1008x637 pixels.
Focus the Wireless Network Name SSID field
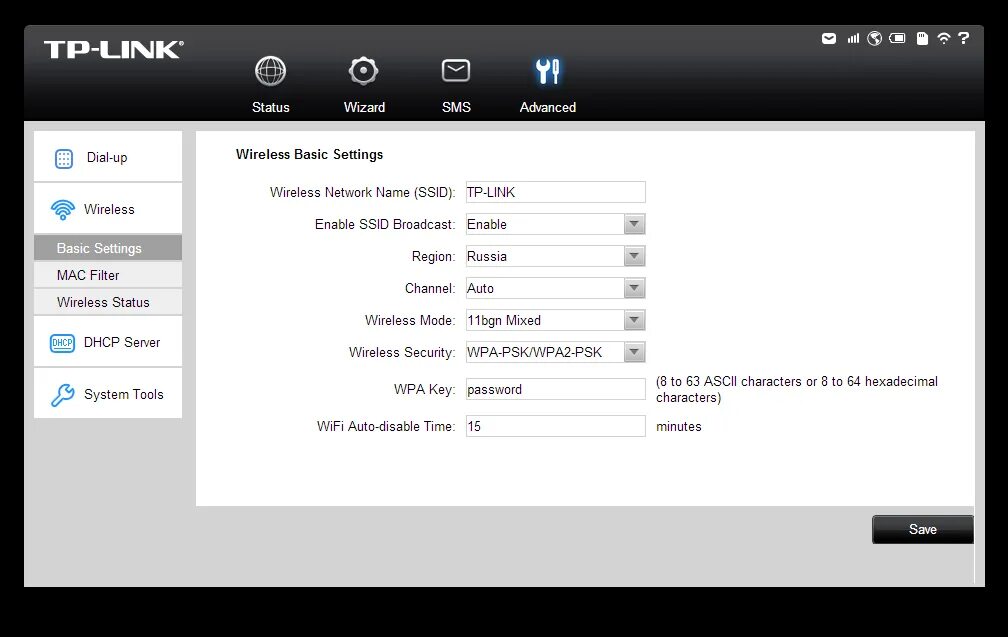555,192
